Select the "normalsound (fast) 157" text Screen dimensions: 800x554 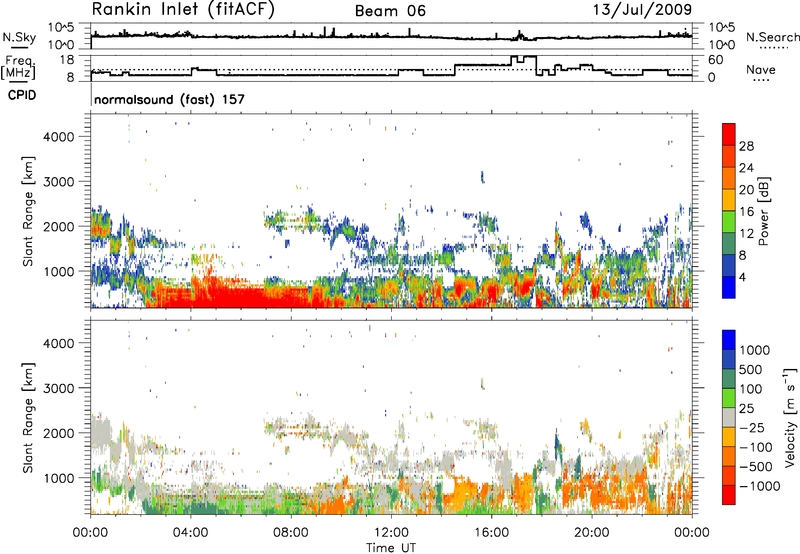[x=169, y=99]
